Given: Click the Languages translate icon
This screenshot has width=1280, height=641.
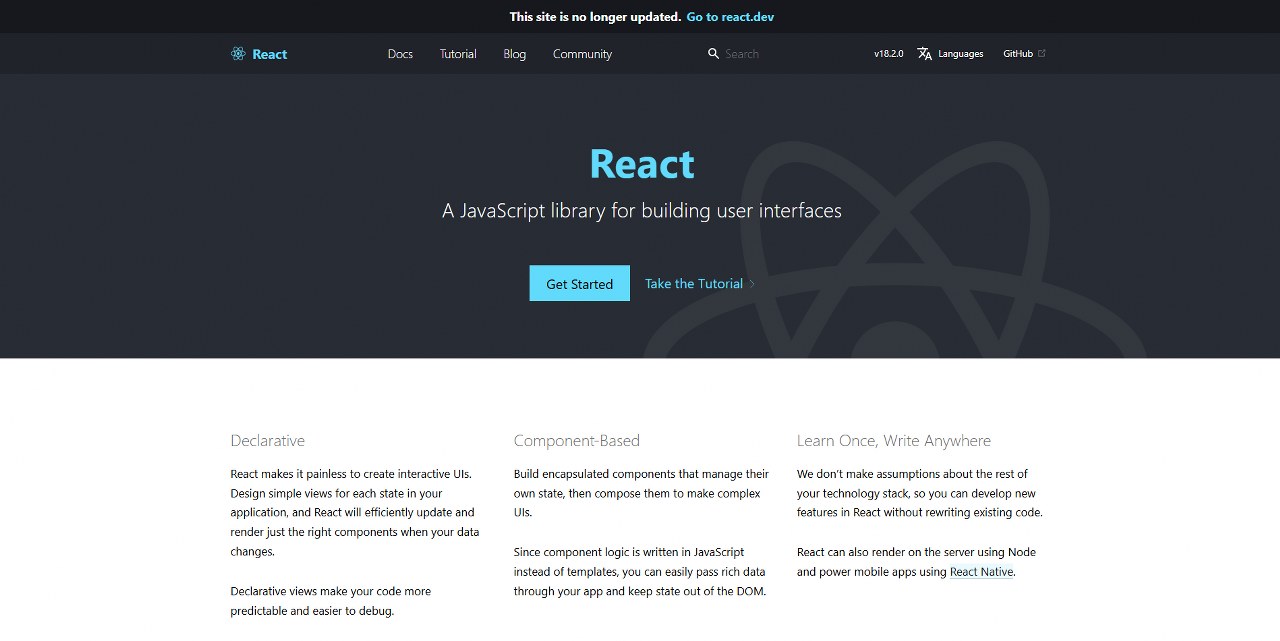Looking at the screenshot, I should tap(925, 54).
